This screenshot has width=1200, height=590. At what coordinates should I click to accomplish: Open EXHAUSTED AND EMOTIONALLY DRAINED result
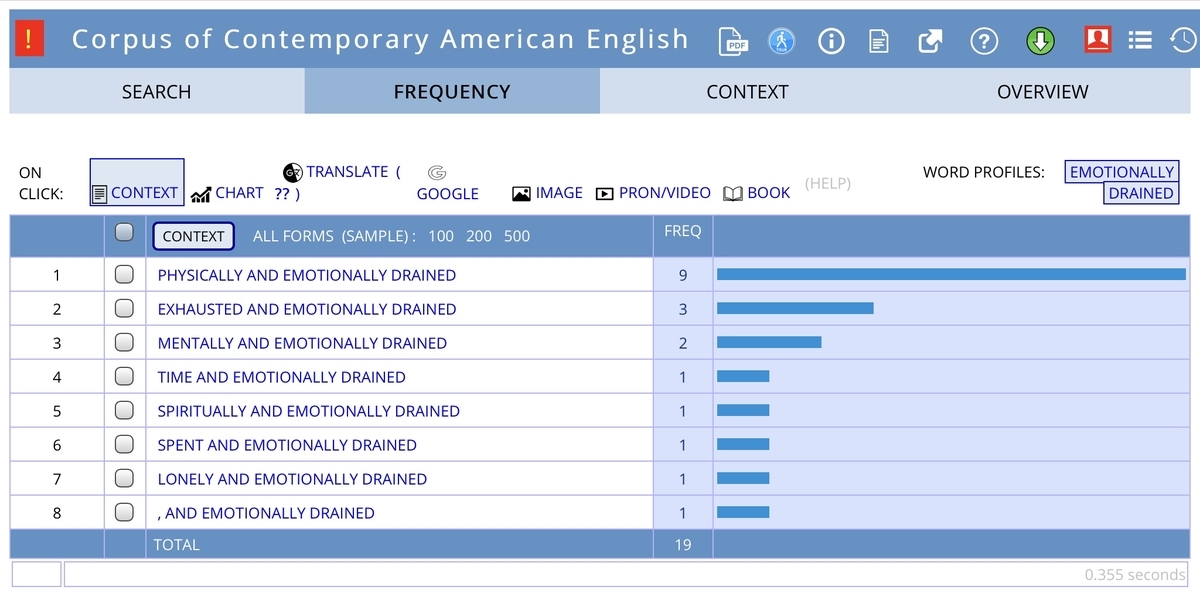(x=307, y=309)
